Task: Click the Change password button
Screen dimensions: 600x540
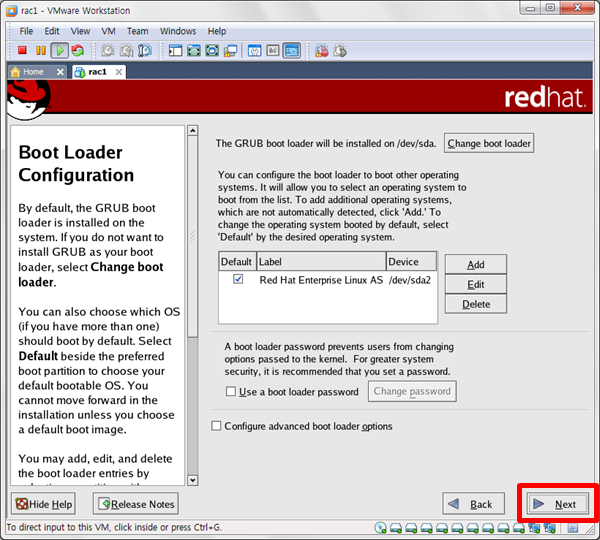Action: coord(412,391)
